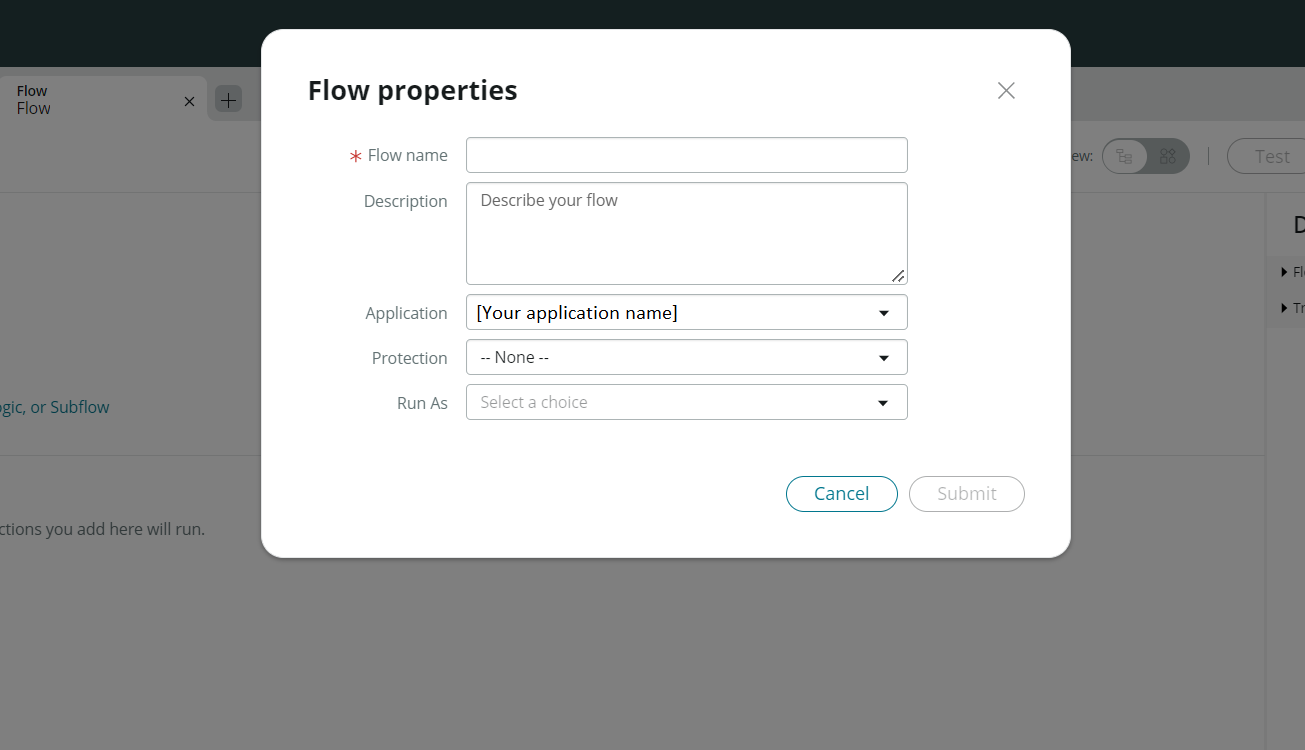Image resolution: width=1305 pixels, height=750 pixels.
Task: Click the Run As dropdown arrow
Action: [x=883, y=402]
